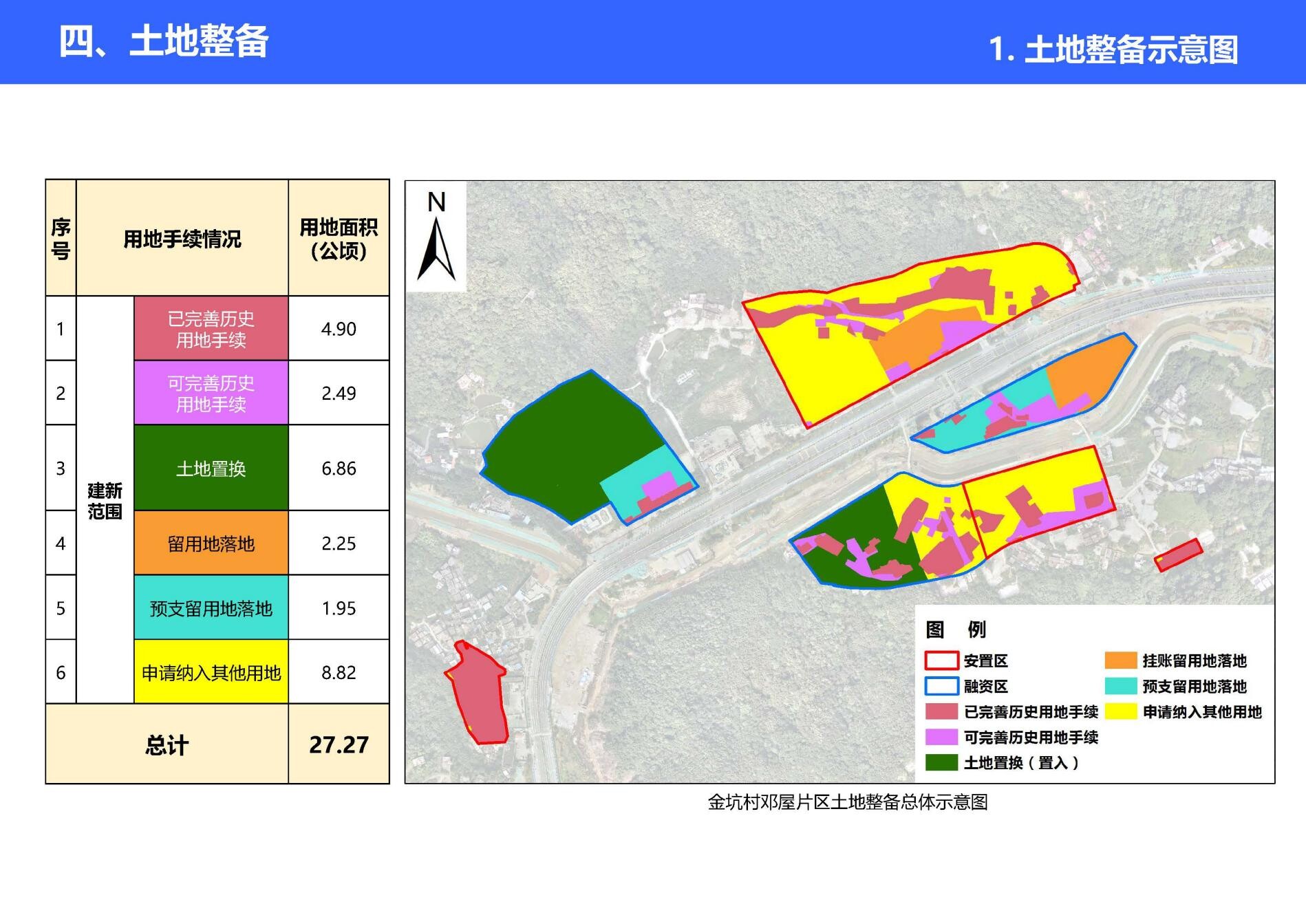Click the magenta 可完善历史用地手续 legend swatch
1306x924 pixels.
click(941, 737)
